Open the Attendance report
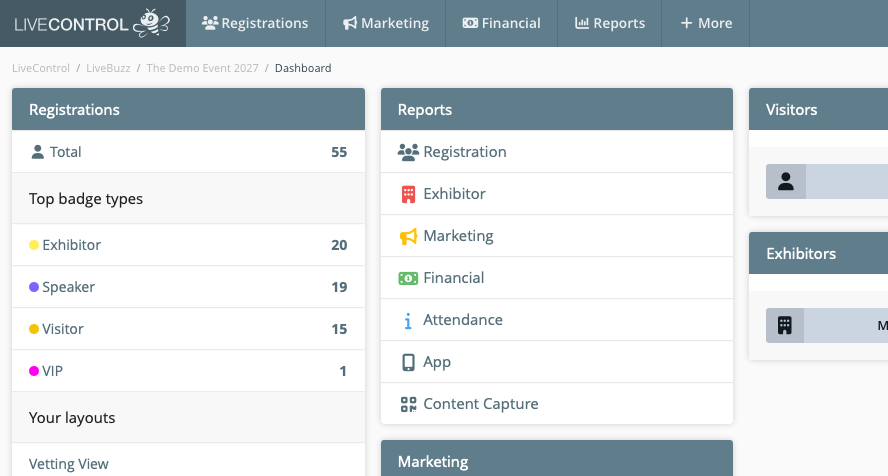The height and width of the screenshot is (476, 888). point(557,320)
